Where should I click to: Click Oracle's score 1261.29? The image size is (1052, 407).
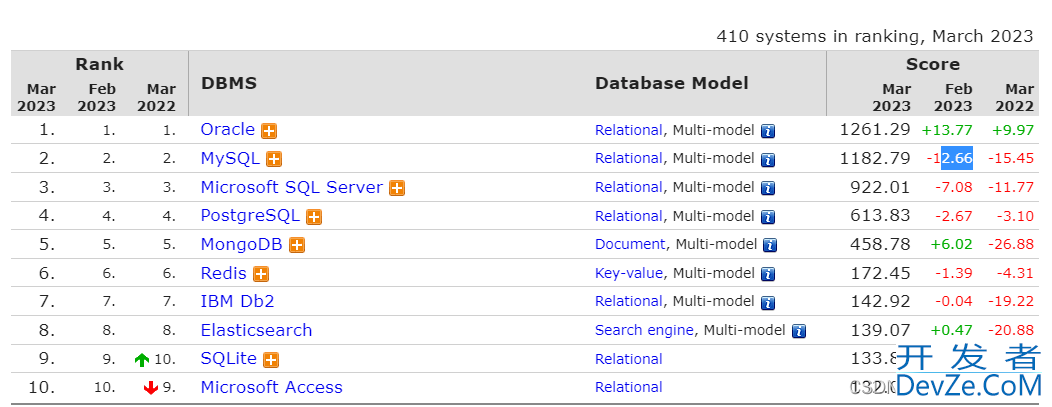pyautogui.click(x=875, y=129)
